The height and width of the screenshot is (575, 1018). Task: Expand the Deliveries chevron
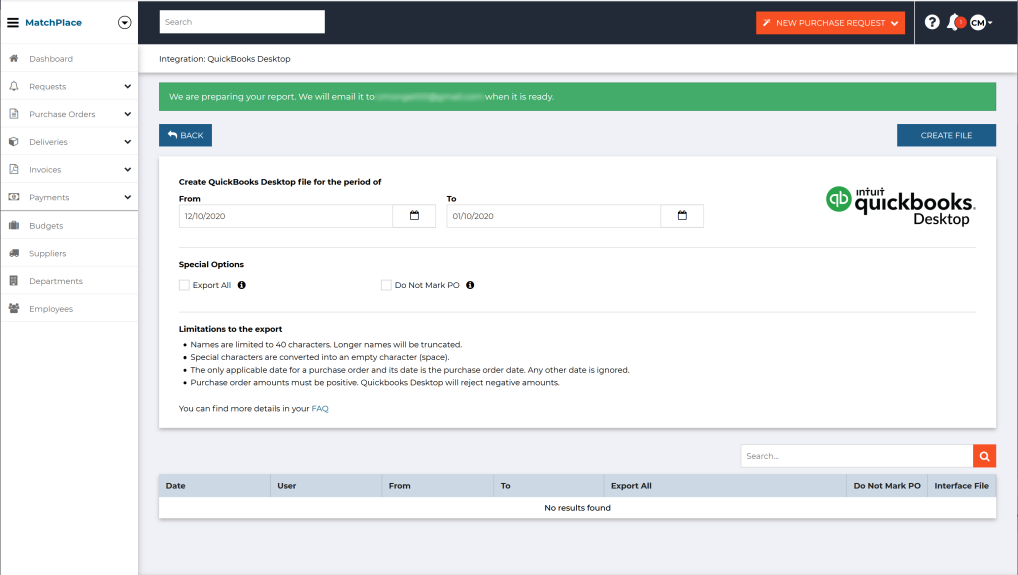(127, 141)
